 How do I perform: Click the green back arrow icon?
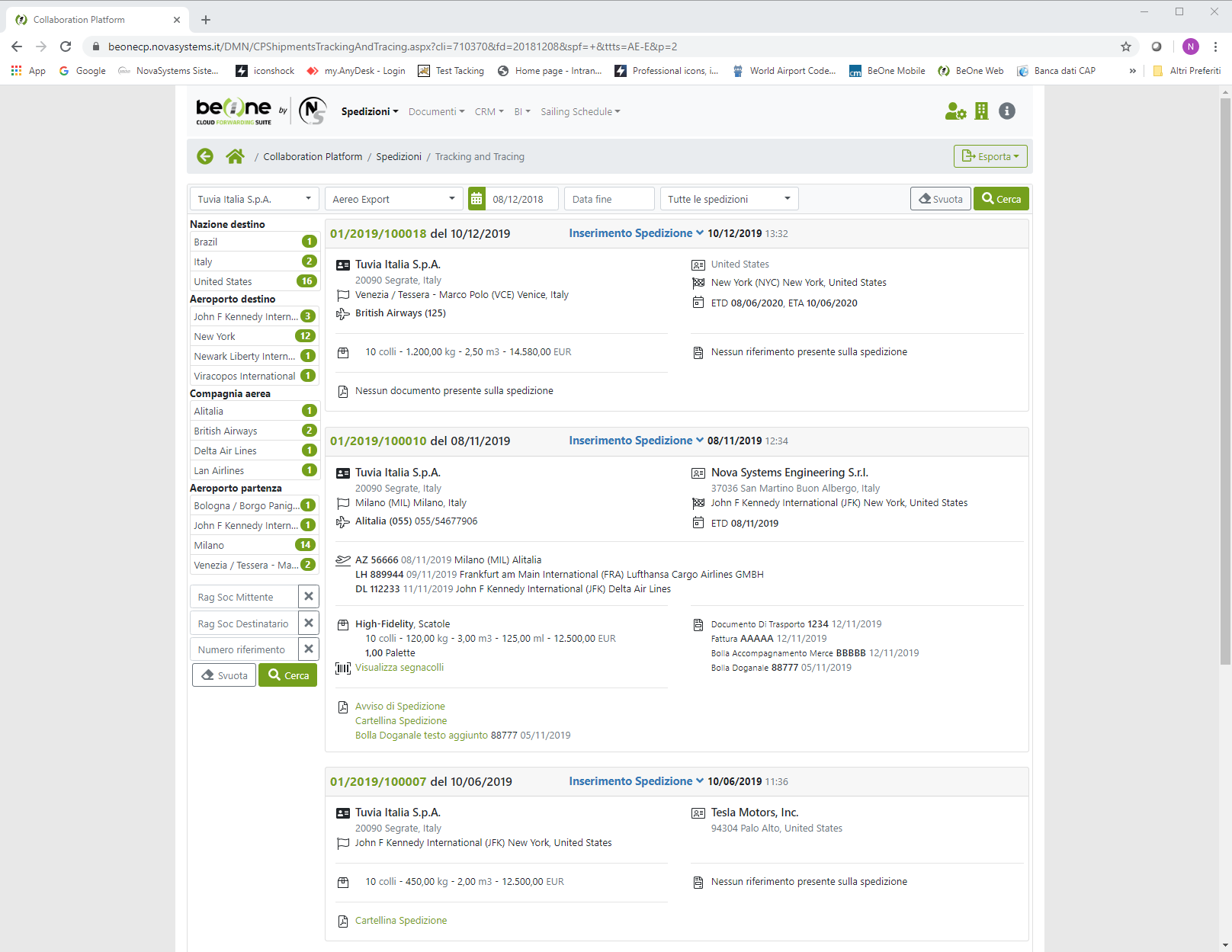coord(205,156)
